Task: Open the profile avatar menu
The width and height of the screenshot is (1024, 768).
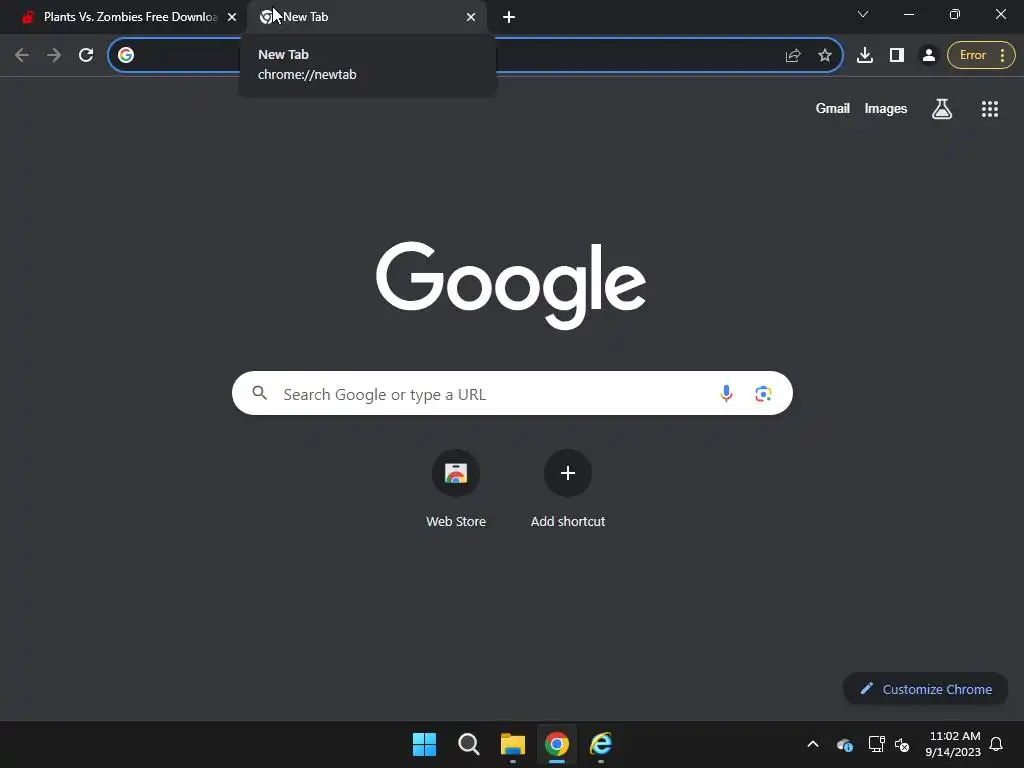Action: coord(929,55)
